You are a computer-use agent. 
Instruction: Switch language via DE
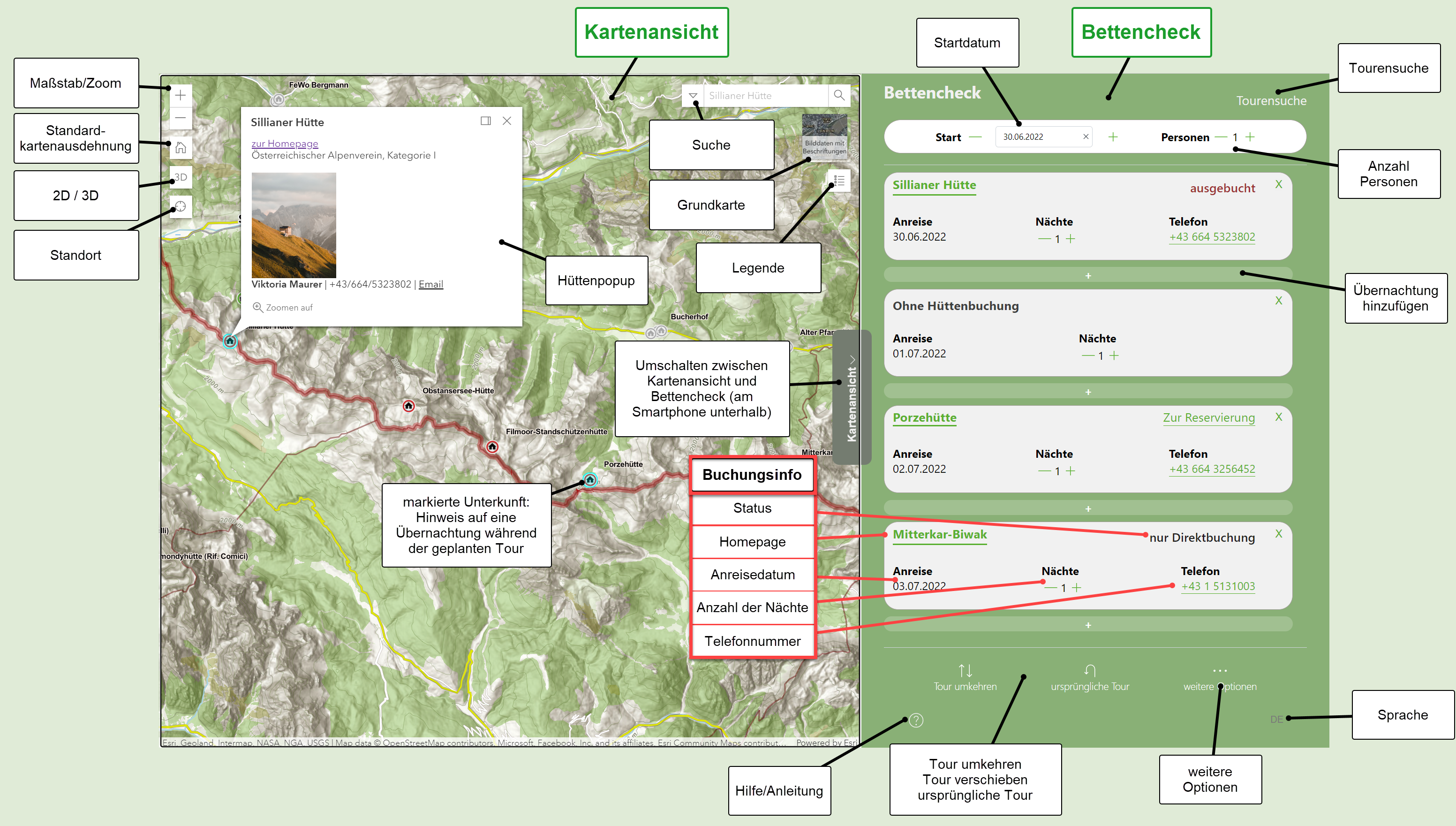tap(1276, 720)
